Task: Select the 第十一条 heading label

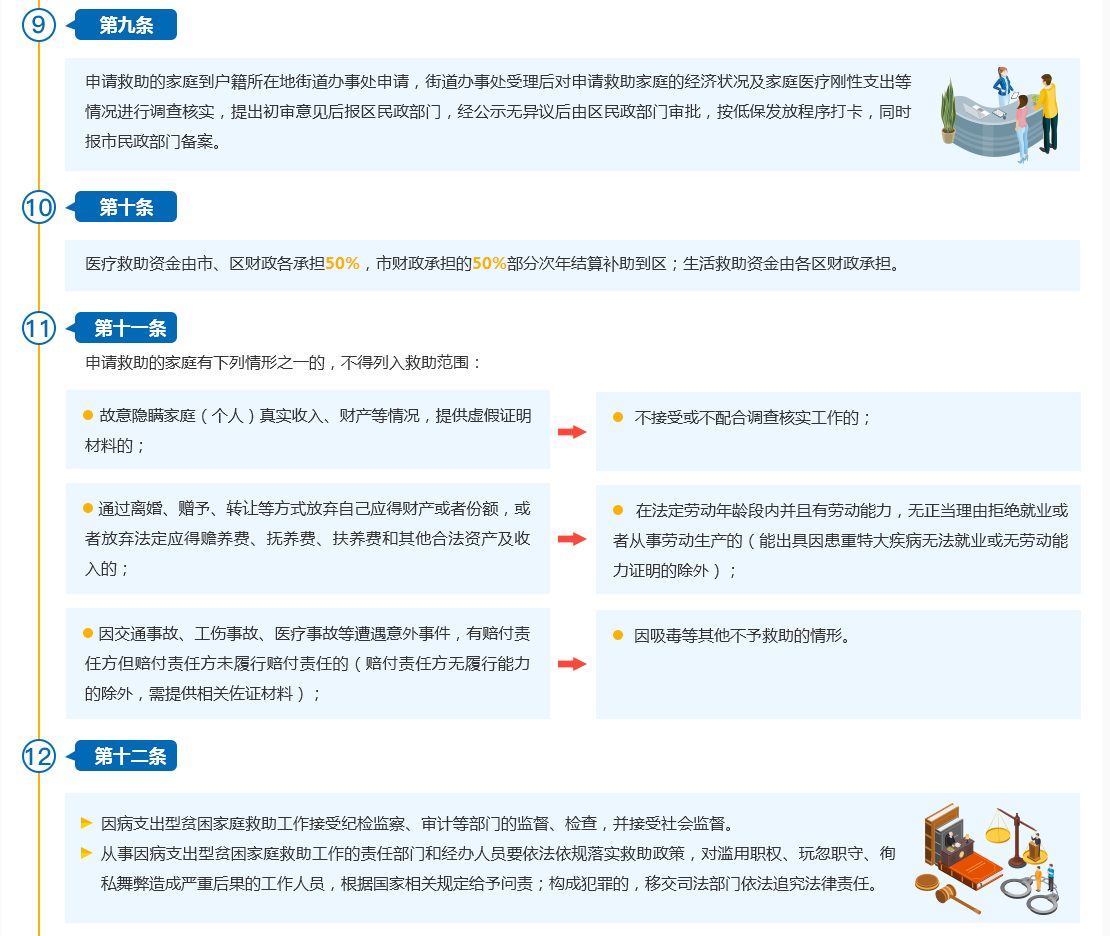Action: (x=125, y=328)
